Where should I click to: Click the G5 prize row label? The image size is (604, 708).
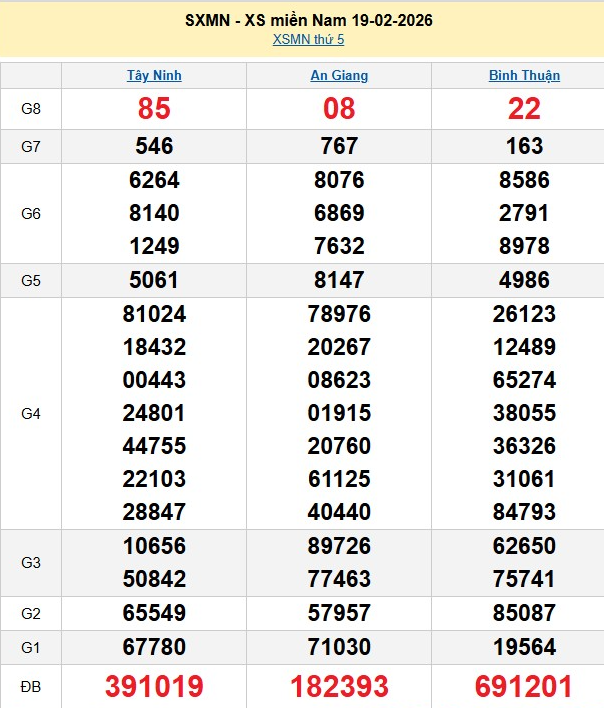[x=31, y=280]
